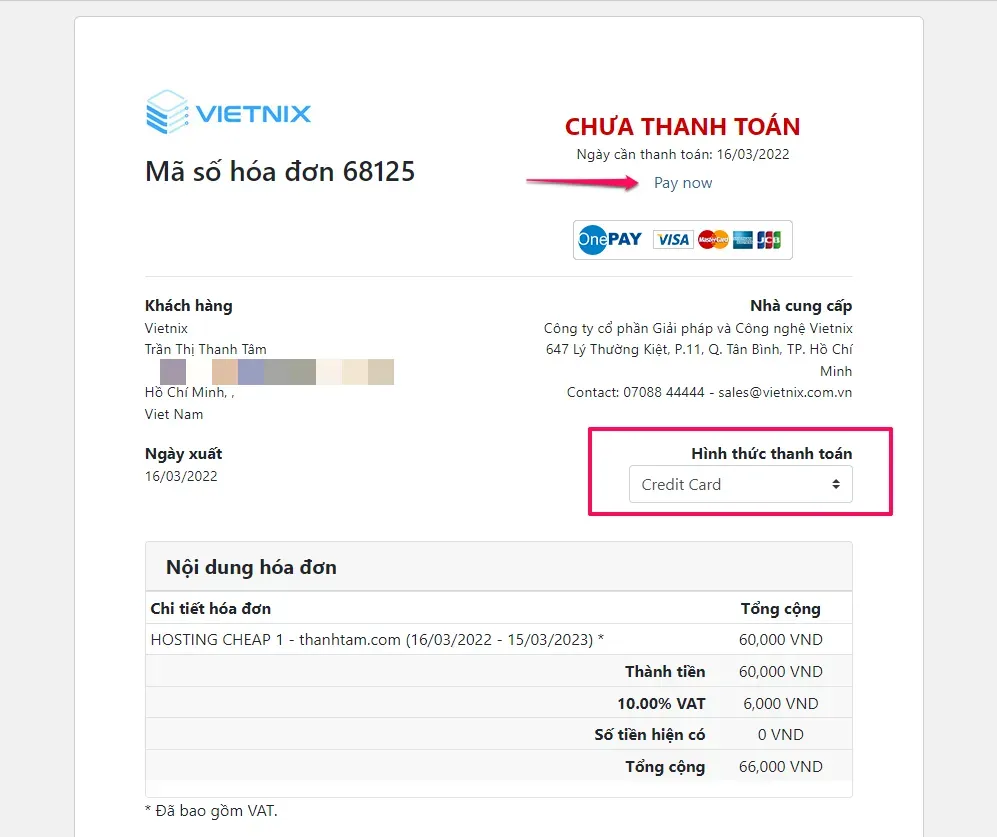Click the Vietnix logo
Viewport: 997px width, 837px height.
[x=228, y=112]
